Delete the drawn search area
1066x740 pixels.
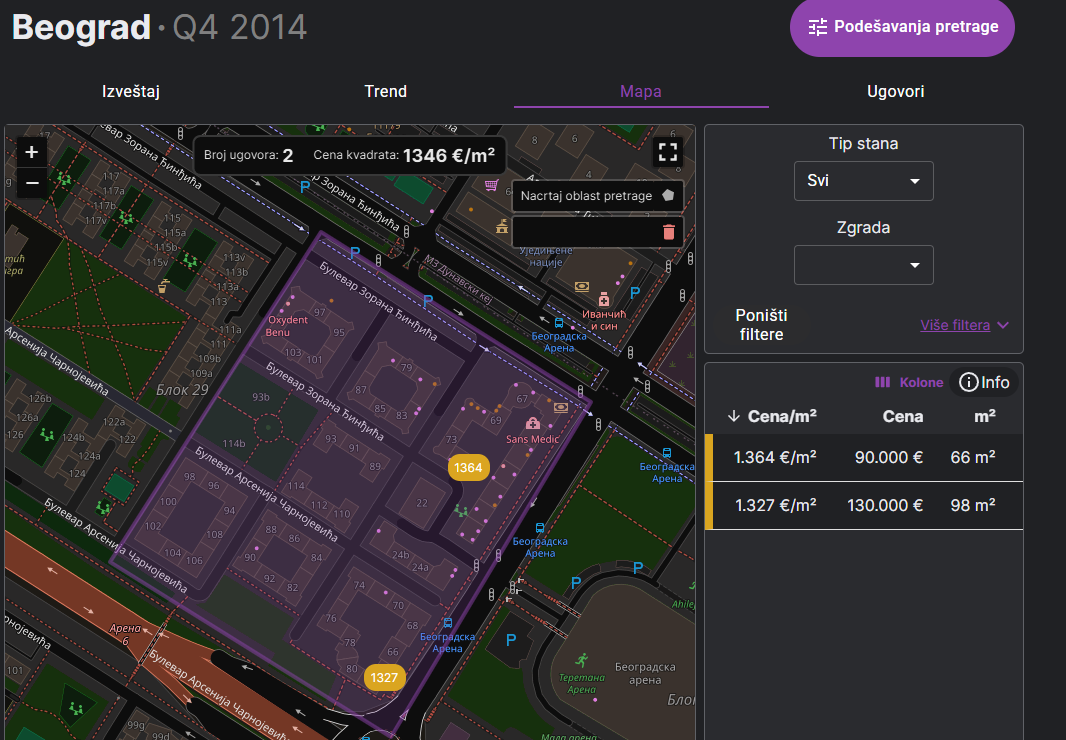(x=669, y=232)
